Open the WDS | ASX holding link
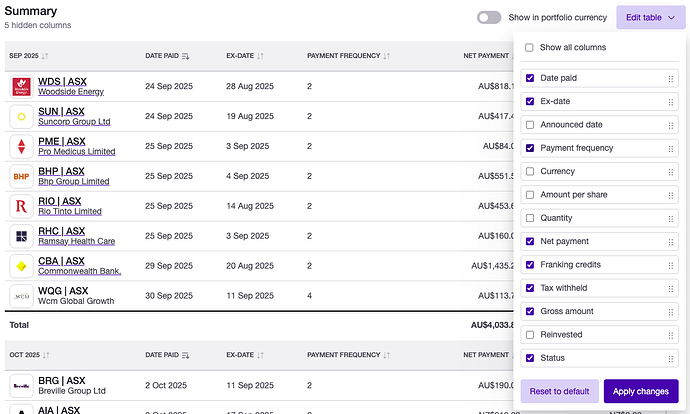 [x=61, y=82]
